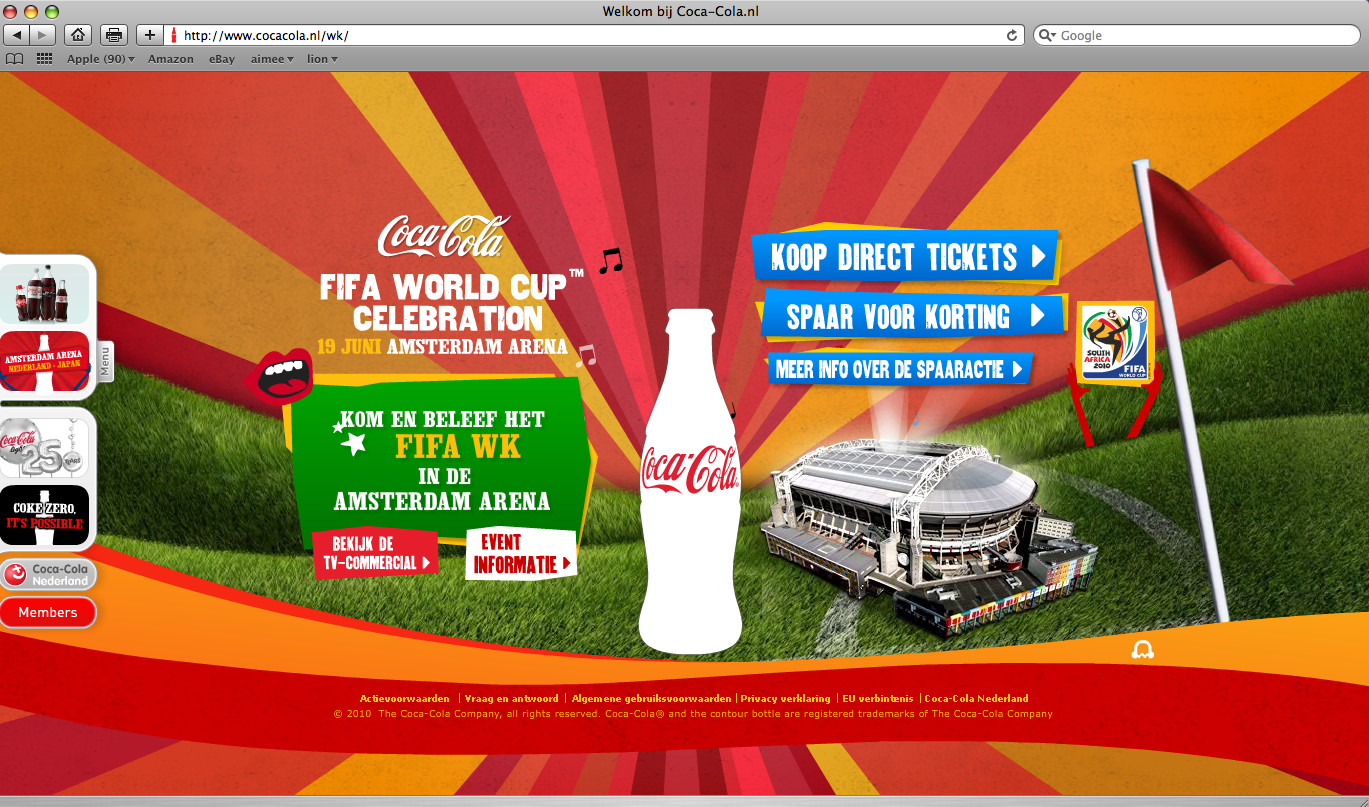This screenshot has height=807, width=1369.
Task: Click the print page icon
Action: [114, 35]
